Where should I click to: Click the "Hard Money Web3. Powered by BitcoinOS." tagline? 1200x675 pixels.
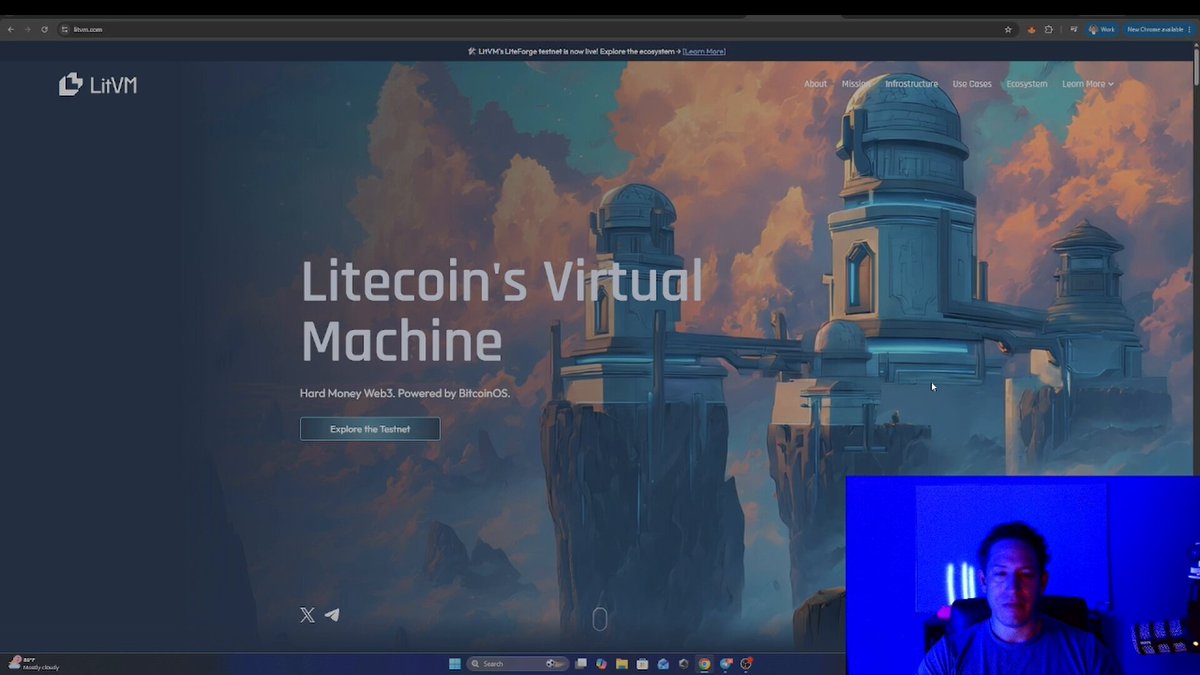(405, 393)
